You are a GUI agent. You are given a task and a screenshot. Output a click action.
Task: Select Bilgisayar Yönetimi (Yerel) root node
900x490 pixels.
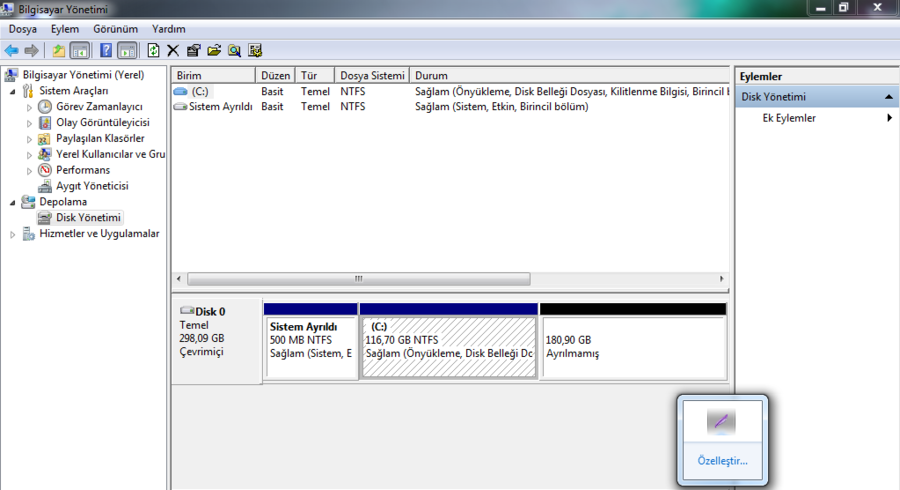[83, 75]
